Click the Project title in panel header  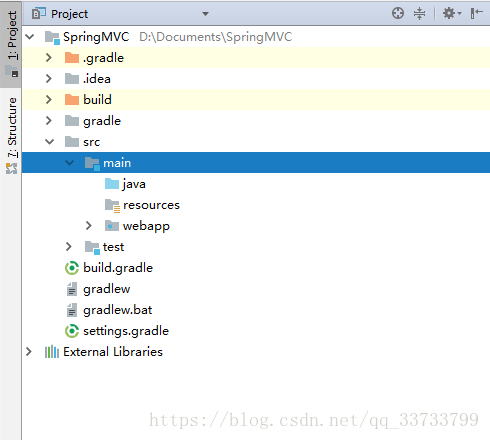[x=69, y=14]
